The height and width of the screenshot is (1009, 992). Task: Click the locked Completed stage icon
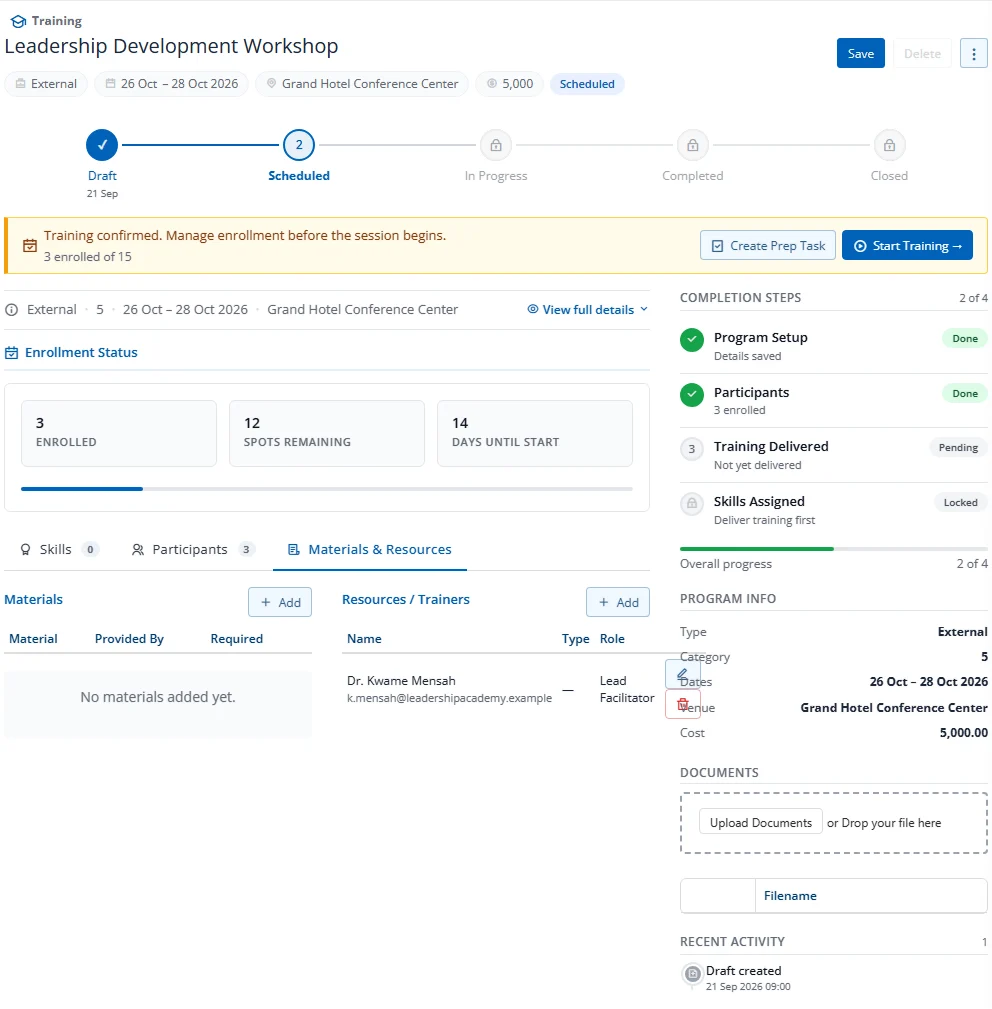pyautogui.click(x=692, y=145)
